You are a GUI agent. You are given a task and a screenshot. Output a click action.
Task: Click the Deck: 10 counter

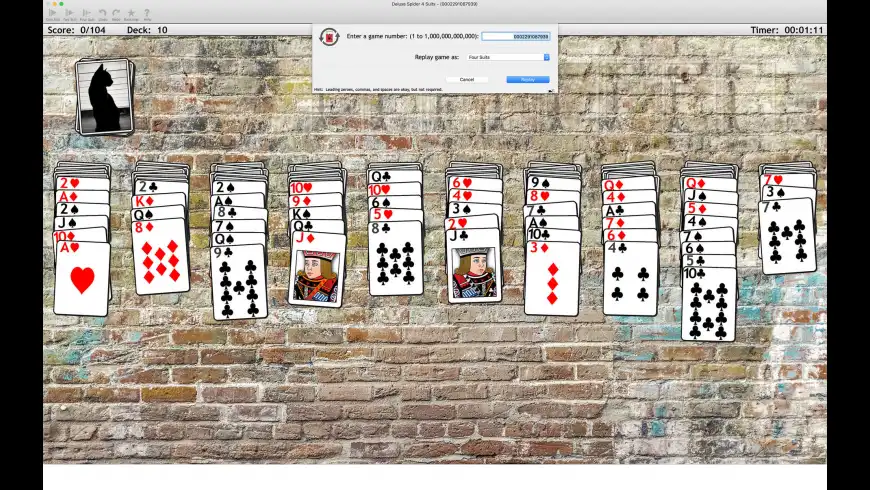(x=147, y=30)
